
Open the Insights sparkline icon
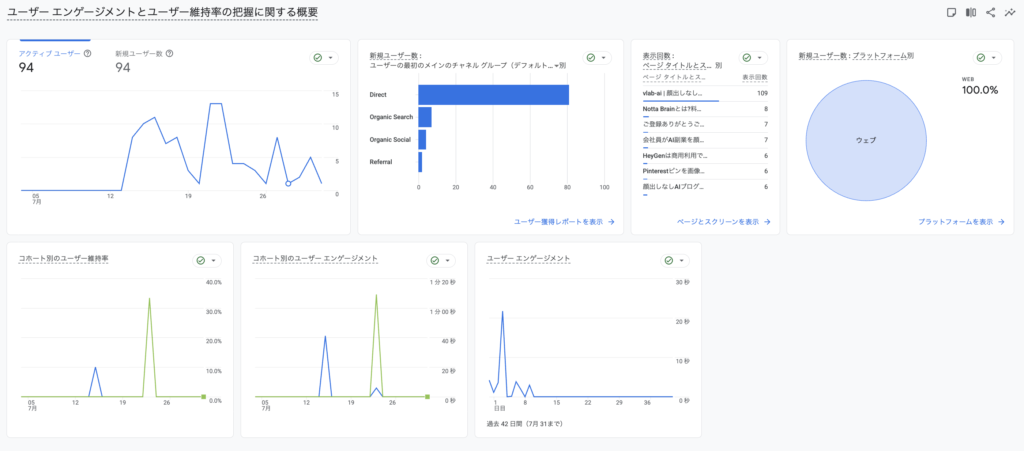(1009, 12)
